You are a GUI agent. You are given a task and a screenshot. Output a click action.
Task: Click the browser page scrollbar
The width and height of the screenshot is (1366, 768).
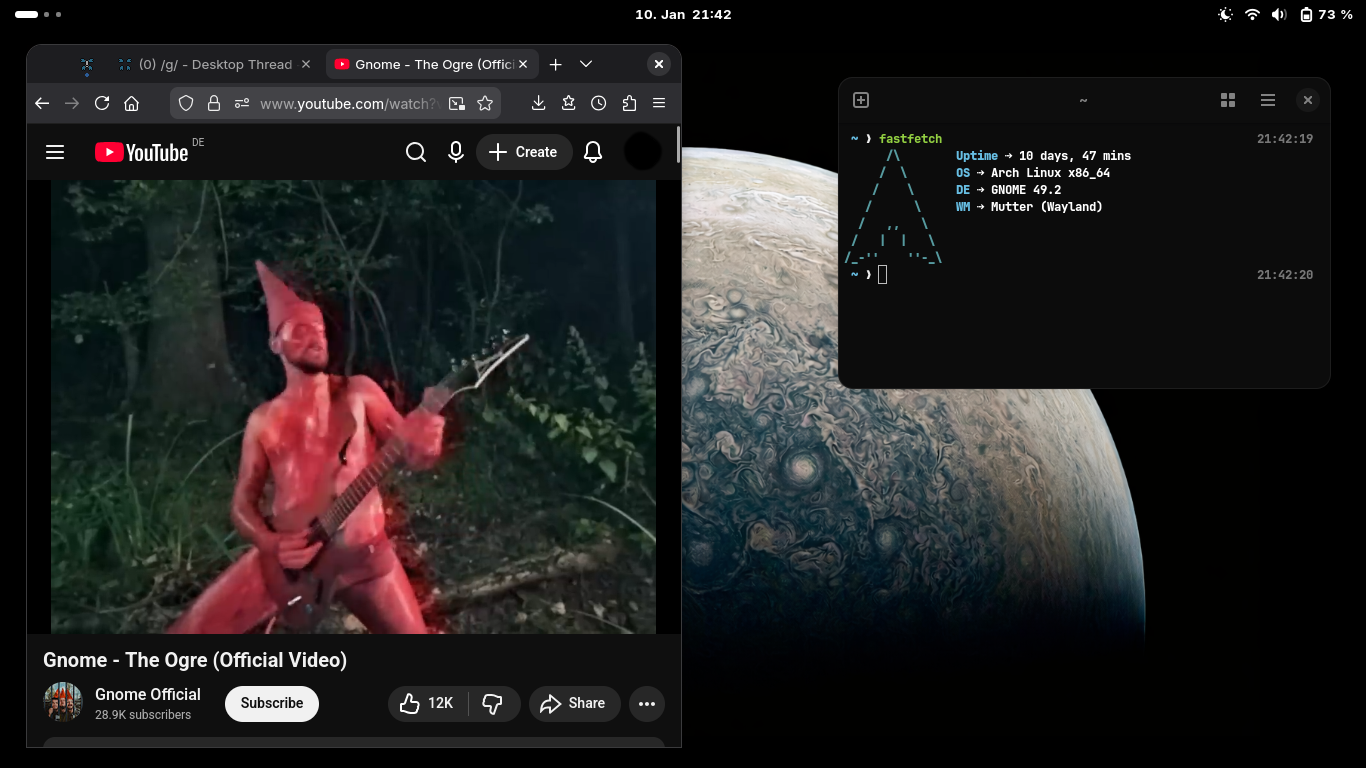click(678, 144)
